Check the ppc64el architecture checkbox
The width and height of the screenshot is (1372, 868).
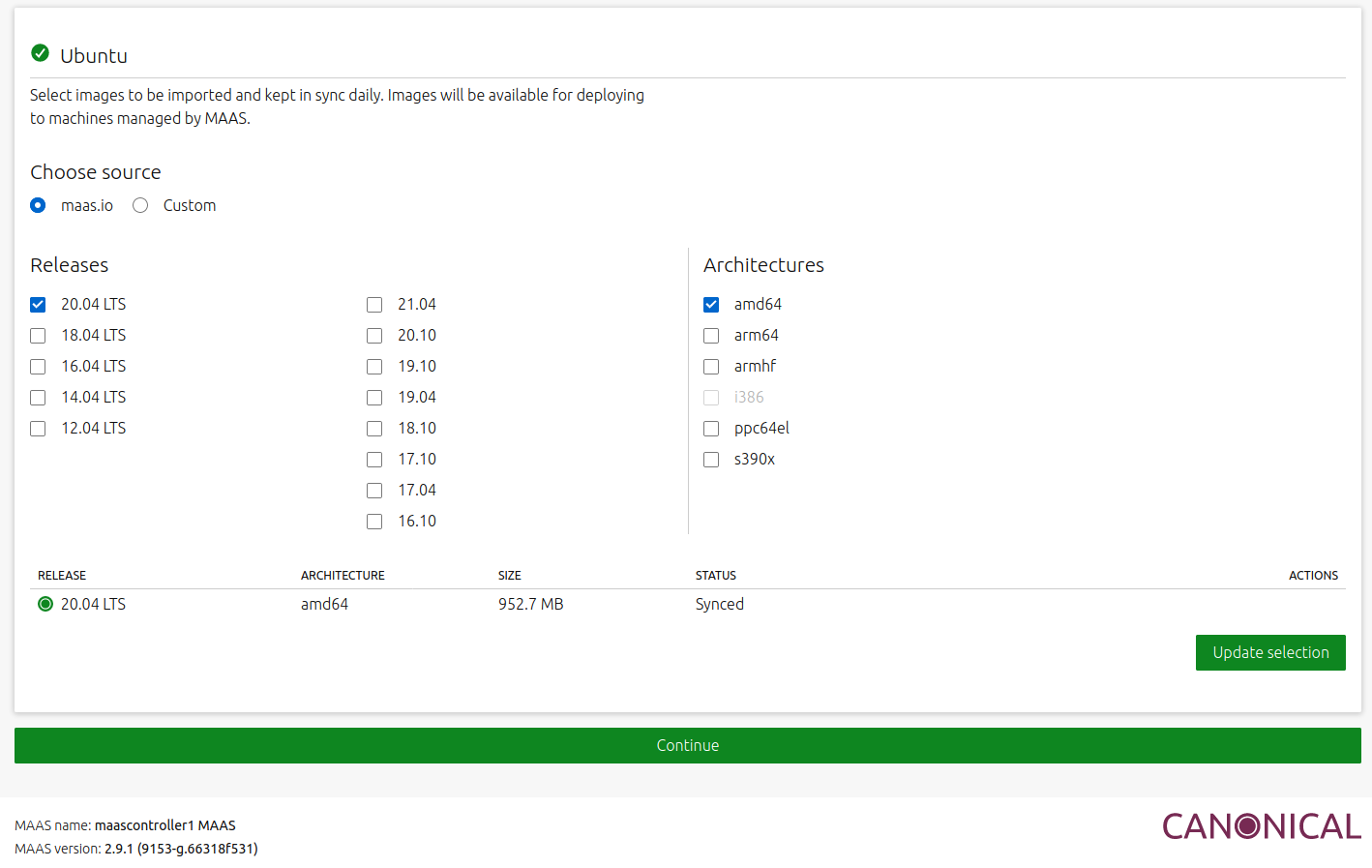click(711, 429)
